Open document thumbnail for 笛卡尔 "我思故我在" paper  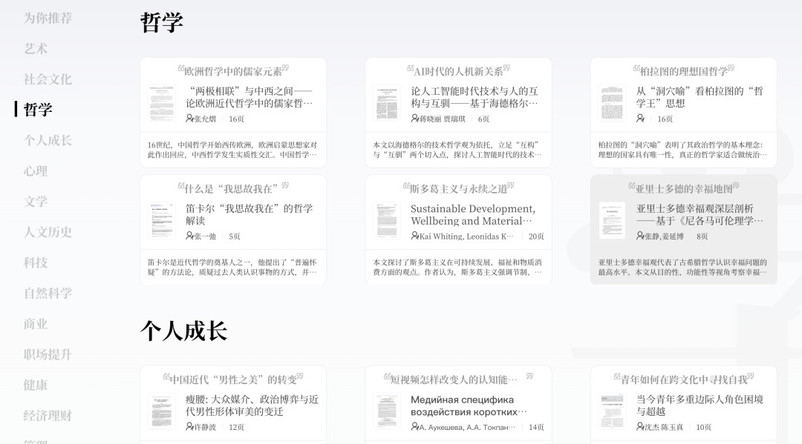tap(161, 220)
